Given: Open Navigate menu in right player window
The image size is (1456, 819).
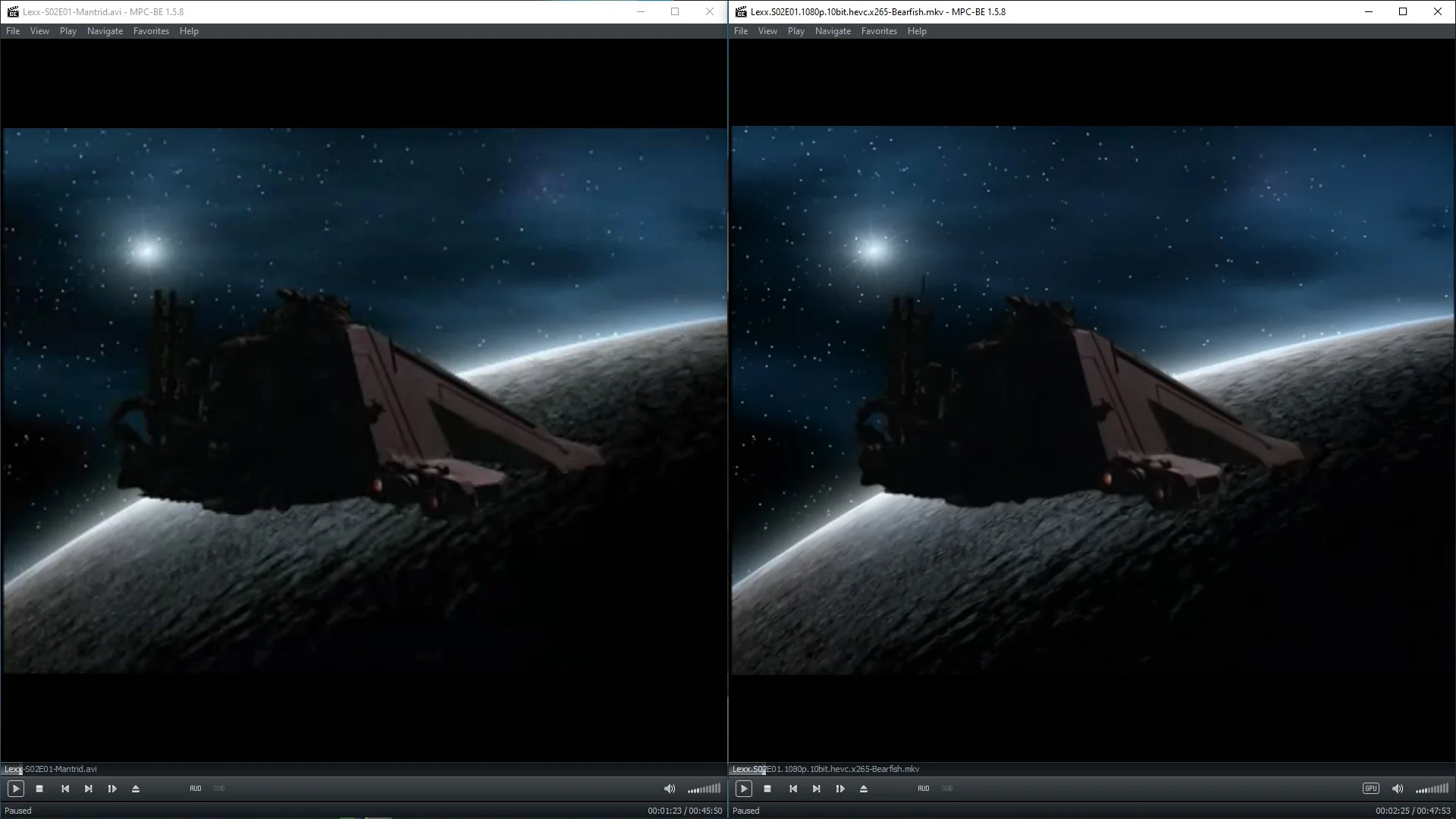Looking at the screenshot, I should (x=833, y=31).
